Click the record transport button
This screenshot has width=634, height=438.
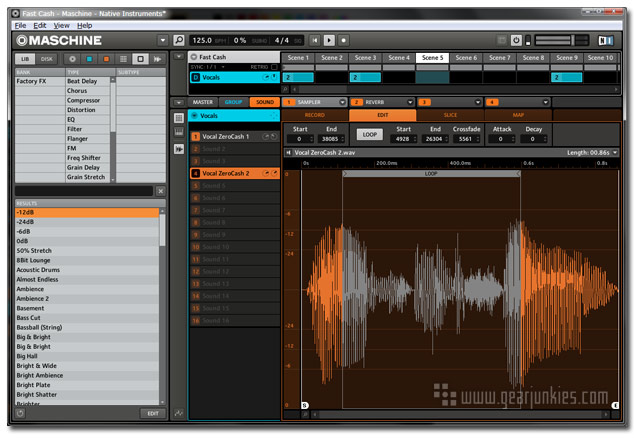tap(343, 40)
